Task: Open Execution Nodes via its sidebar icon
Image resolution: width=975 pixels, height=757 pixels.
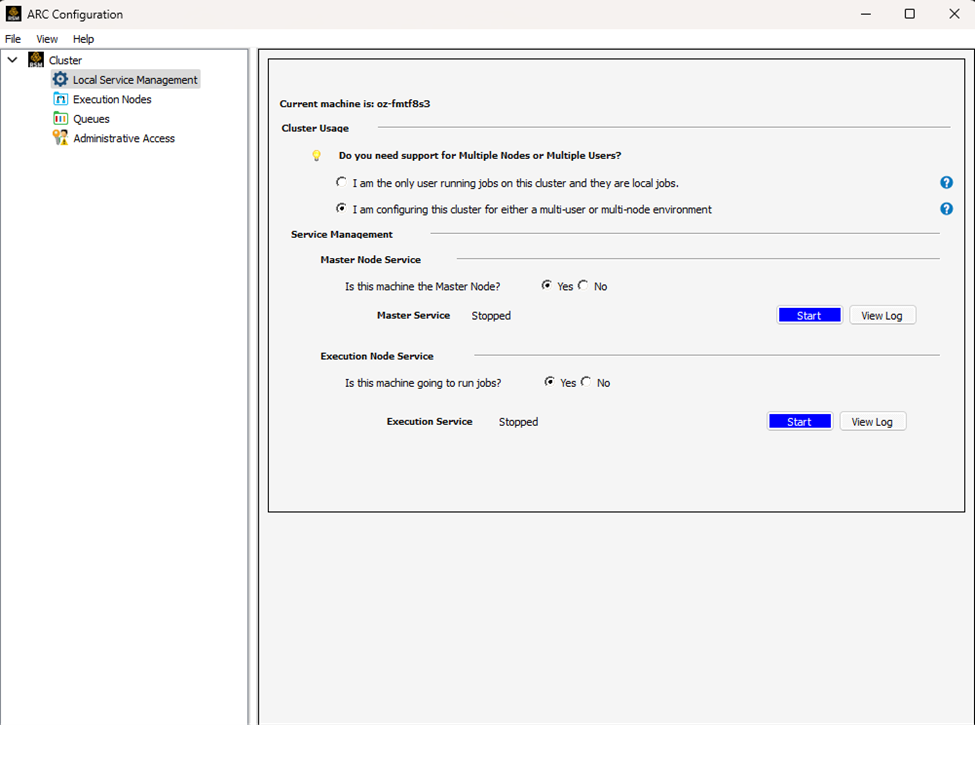Action: [60, 99]
